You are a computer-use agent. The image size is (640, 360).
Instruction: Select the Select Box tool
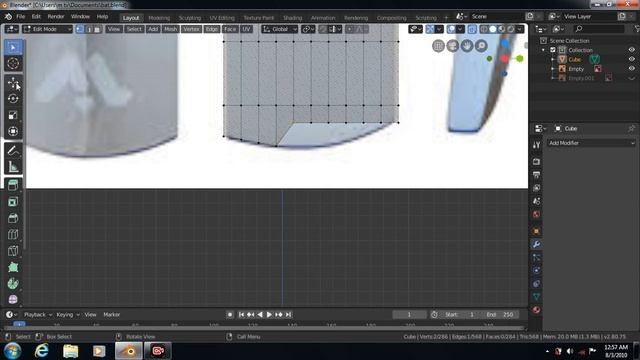click(x=13, y=47)
